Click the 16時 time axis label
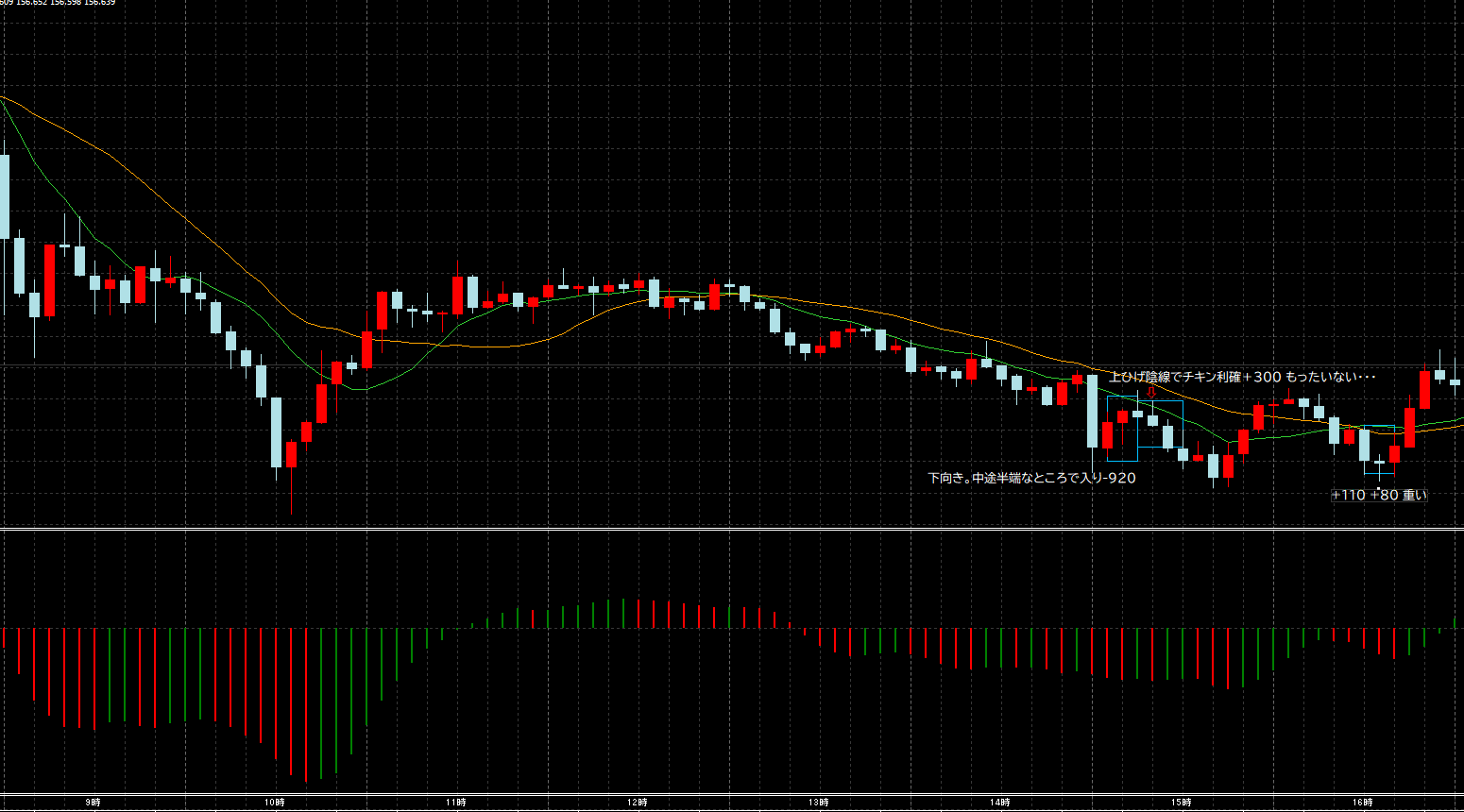Image resolution: width=1464 pixels, height=812 pixels. click(x=1362, y=803)
